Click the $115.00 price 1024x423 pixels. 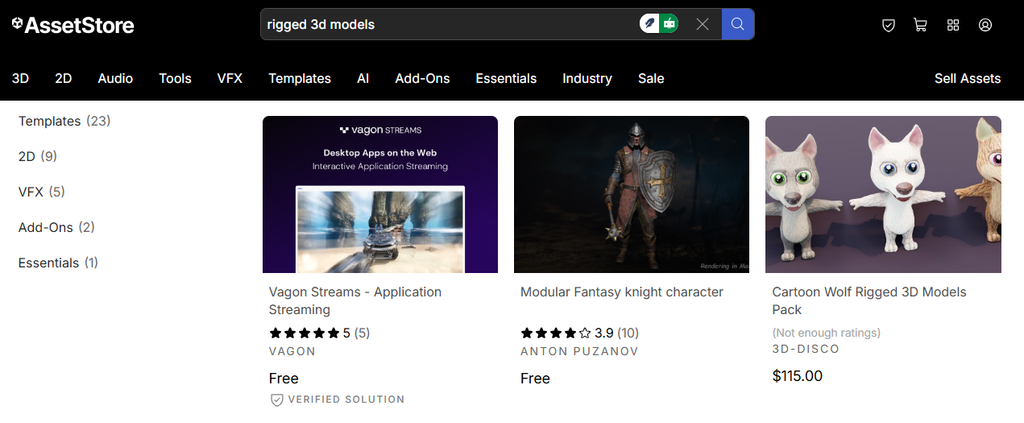coord(797,376)
